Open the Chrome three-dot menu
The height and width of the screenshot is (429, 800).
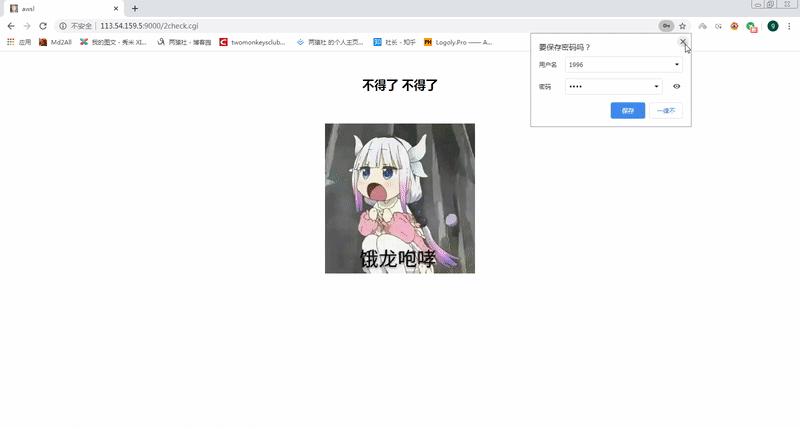pyautogui.click(x=789, y=26)
